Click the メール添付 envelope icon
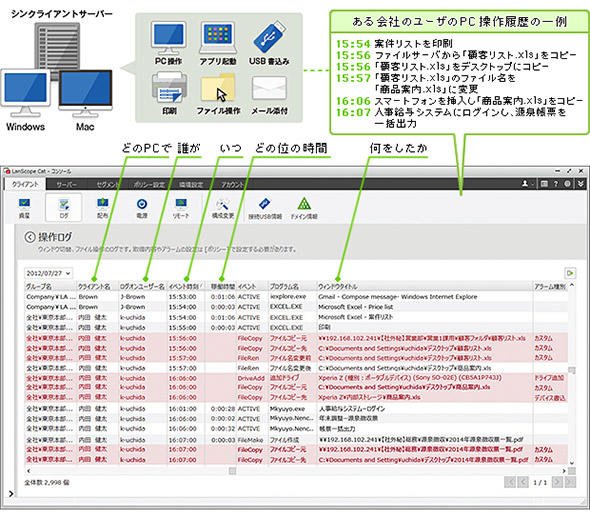 tap(269, 88)
